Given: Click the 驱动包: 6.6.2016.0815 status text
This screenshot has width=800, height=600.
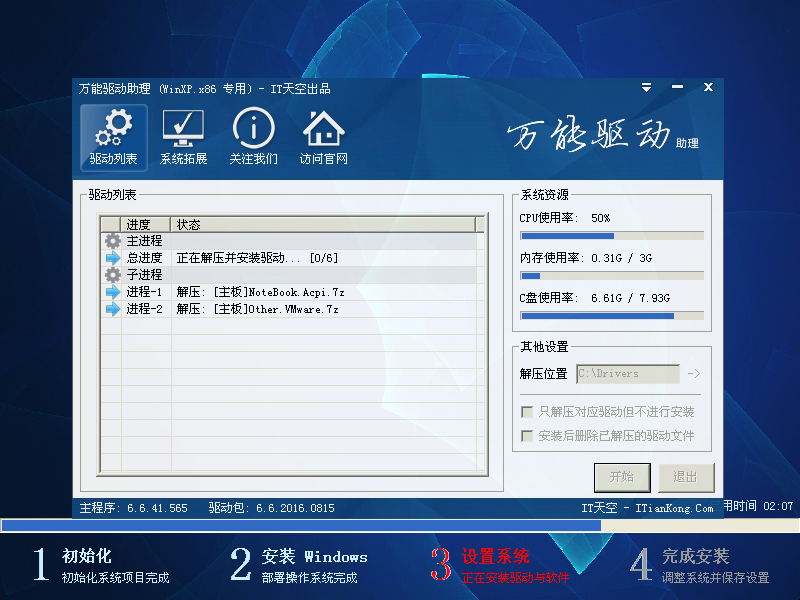Looking at the screenshot, I should pos(271,508).
